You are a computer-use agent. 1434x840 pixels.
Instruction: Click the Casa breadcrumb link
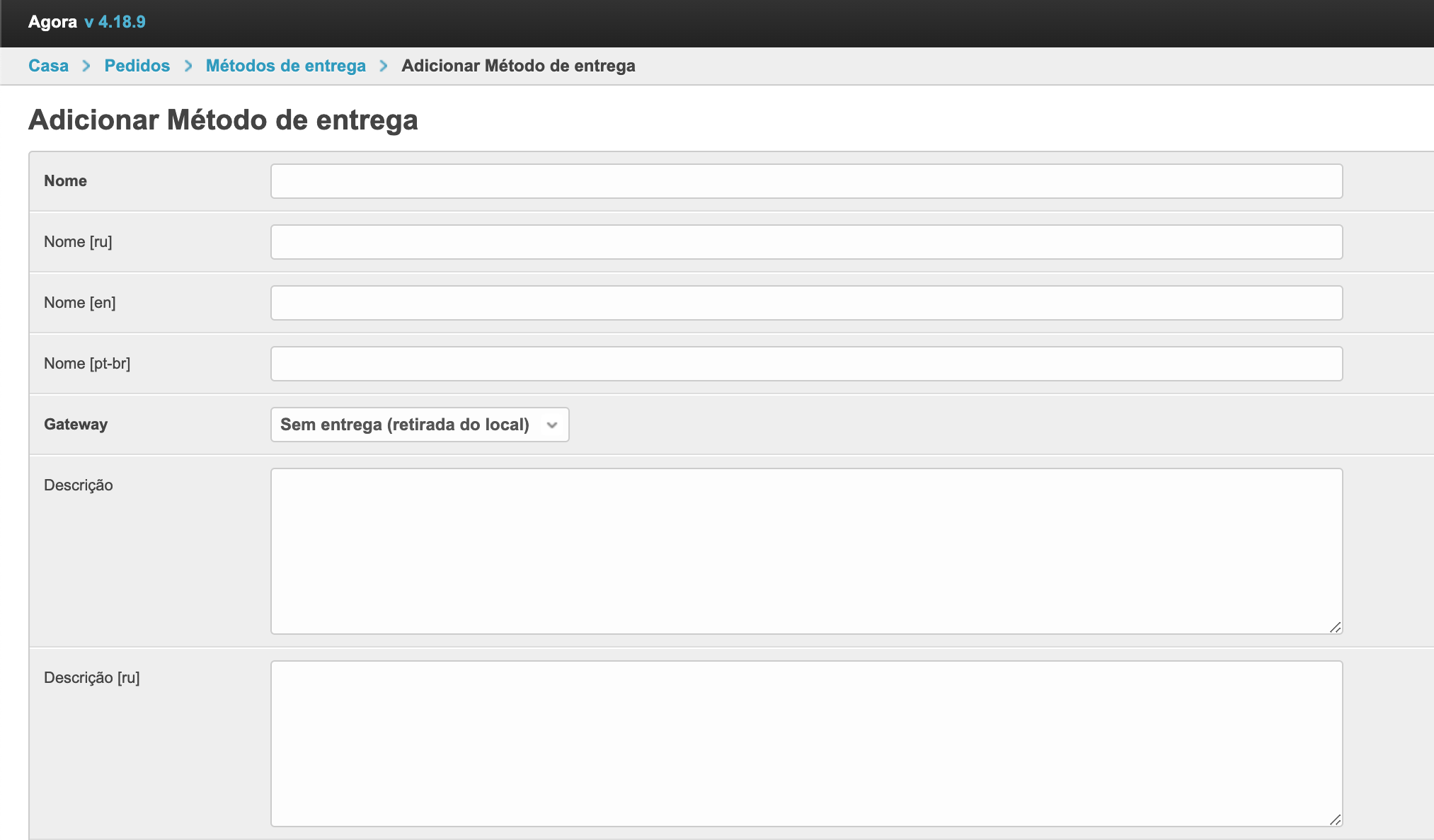48,66
